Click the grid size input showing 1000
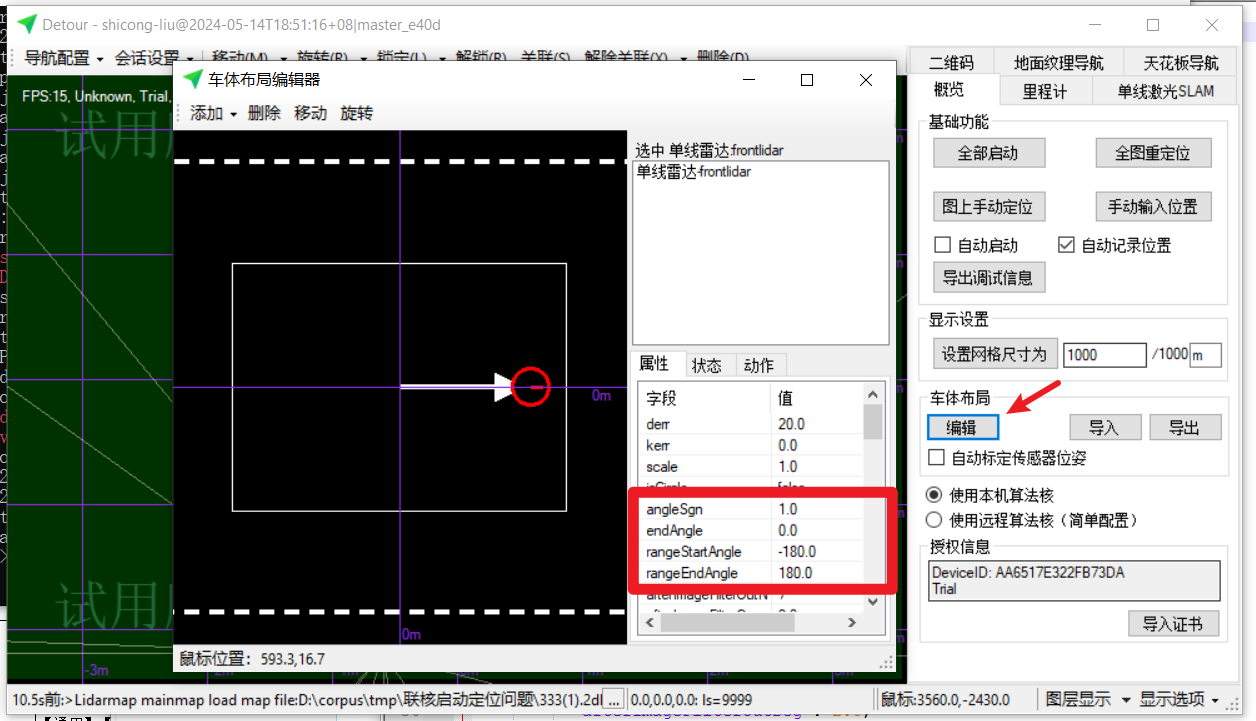This screenshot has height=721, width=1256. click(x=1104, y=355)
